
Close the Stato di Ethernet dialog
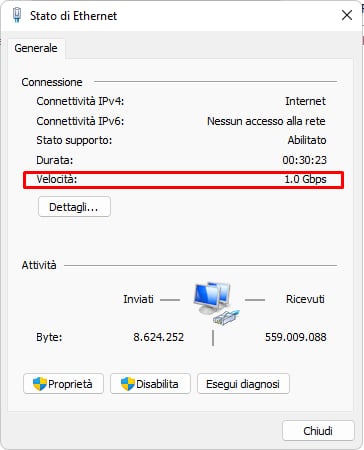(x=347, y=15)
